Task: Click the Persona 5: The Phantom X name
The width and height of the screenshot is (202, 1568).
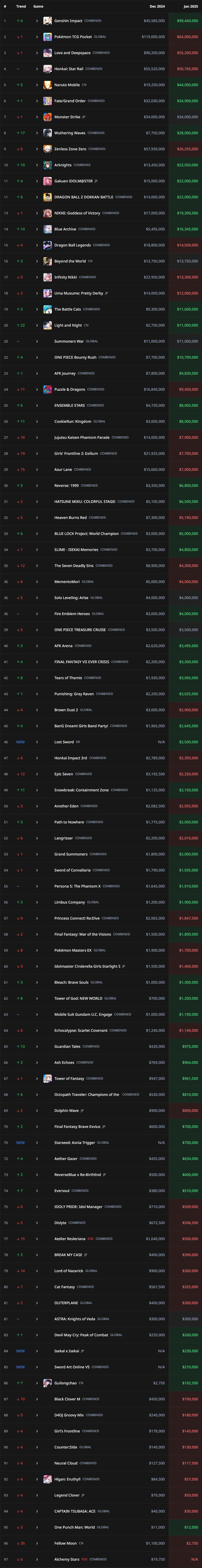Action: 78,886
